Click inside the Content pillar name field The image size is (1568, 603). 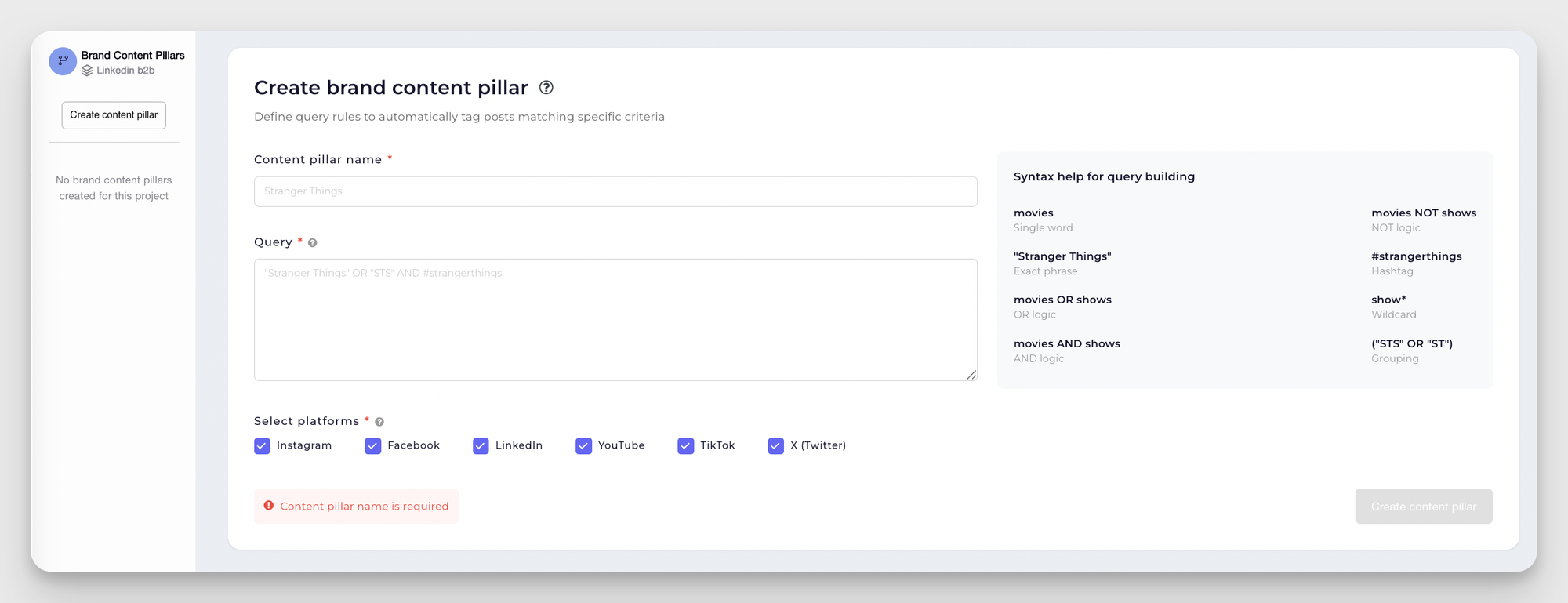(615, 191)
